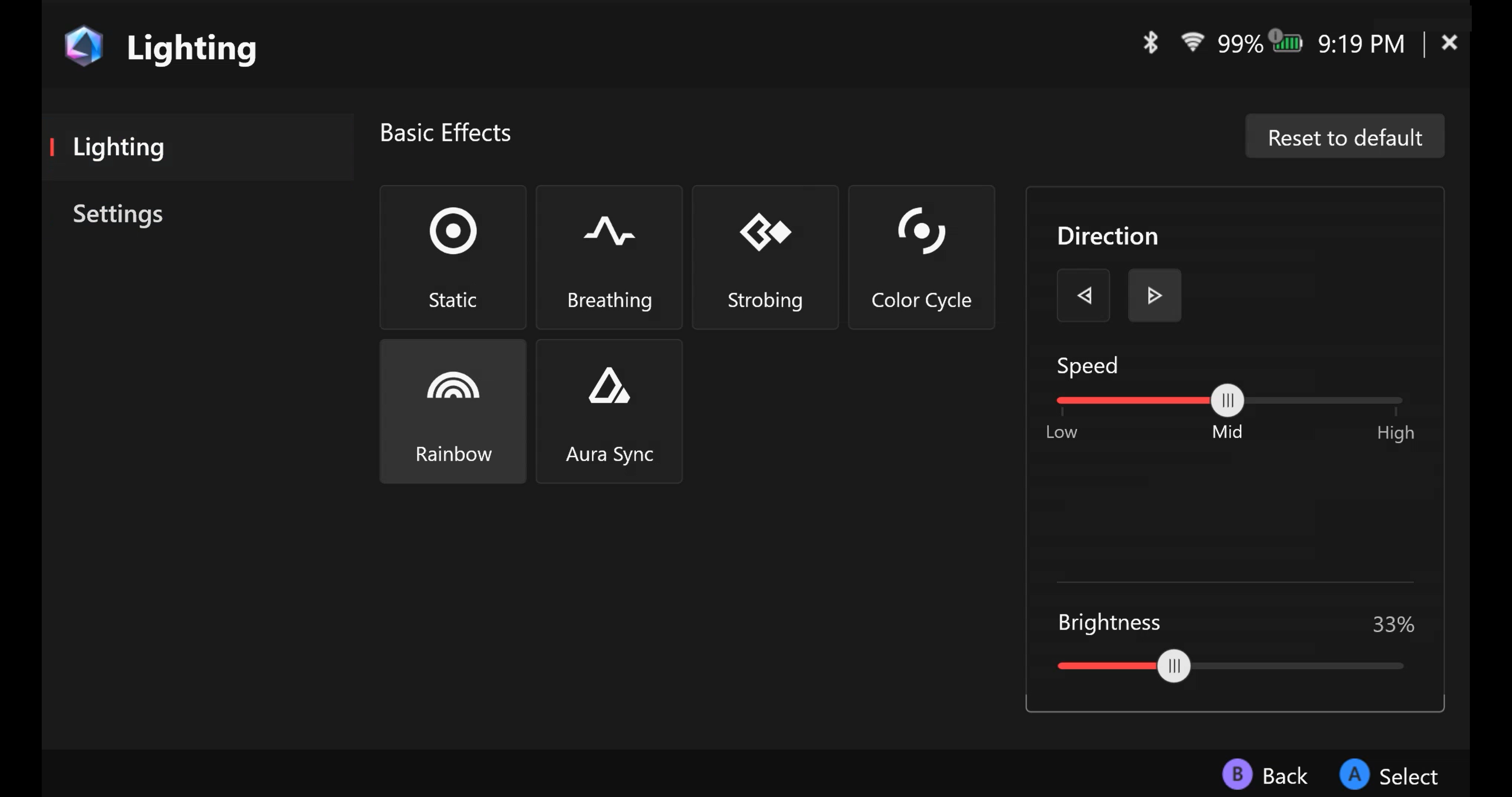Enable the Aura Sync effect

[x=609, y=411]
